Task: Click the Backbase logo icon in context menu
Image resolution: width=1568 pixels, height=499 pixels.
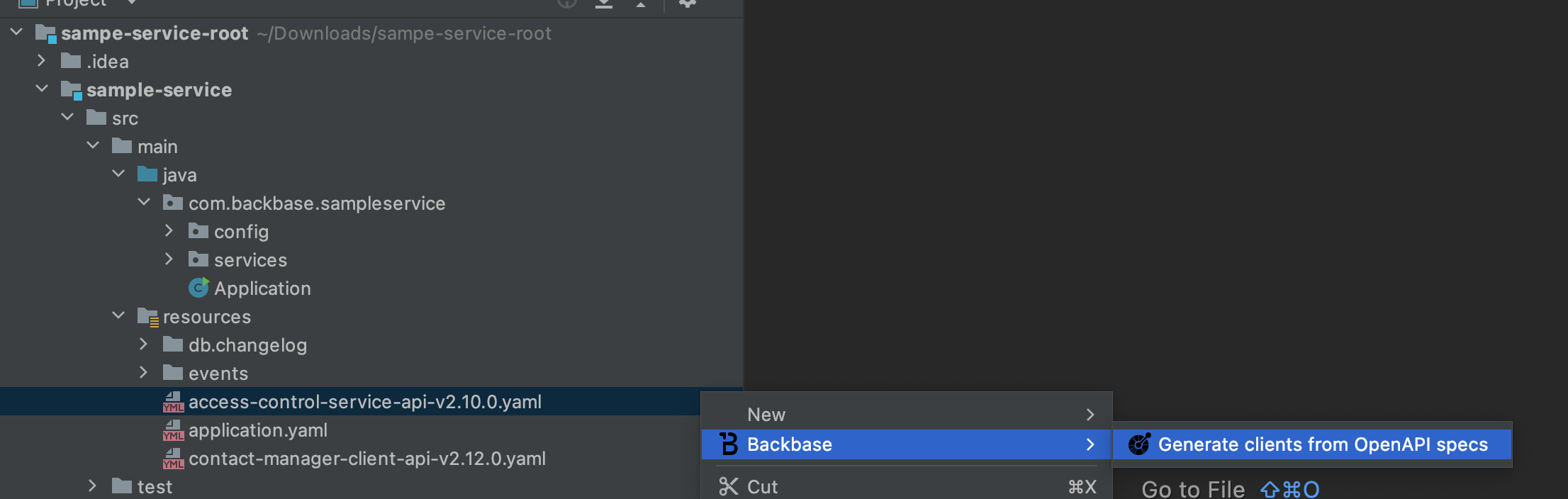Action: tap(729, 444)
